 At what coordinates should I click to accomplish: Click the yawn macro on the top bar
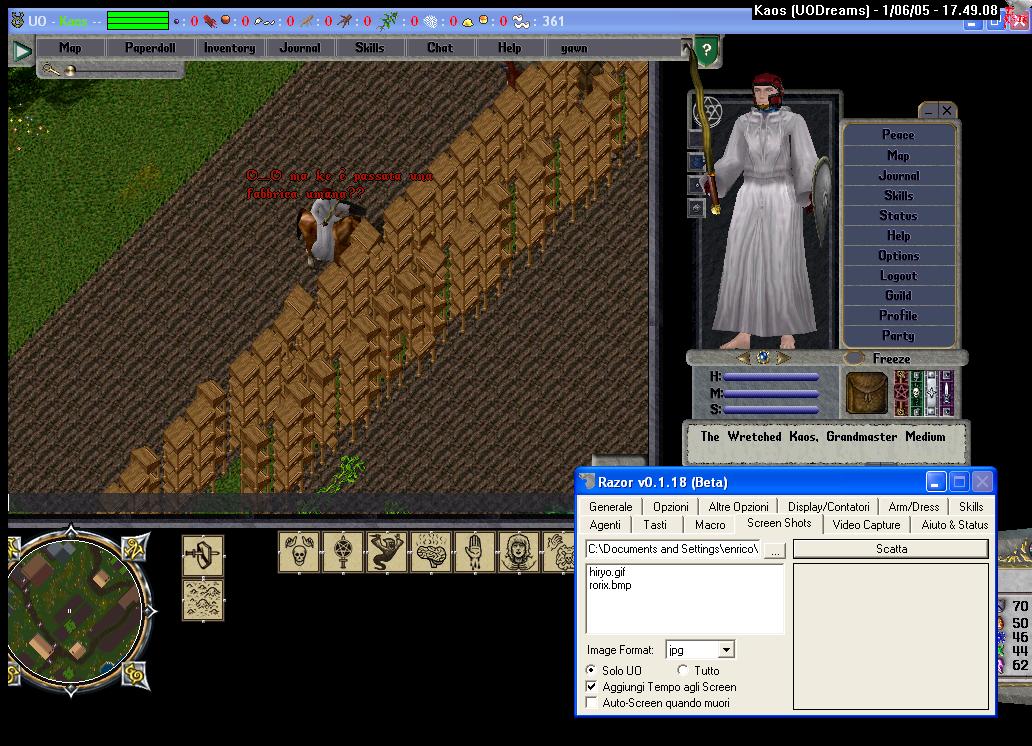(x=574, y=47)
